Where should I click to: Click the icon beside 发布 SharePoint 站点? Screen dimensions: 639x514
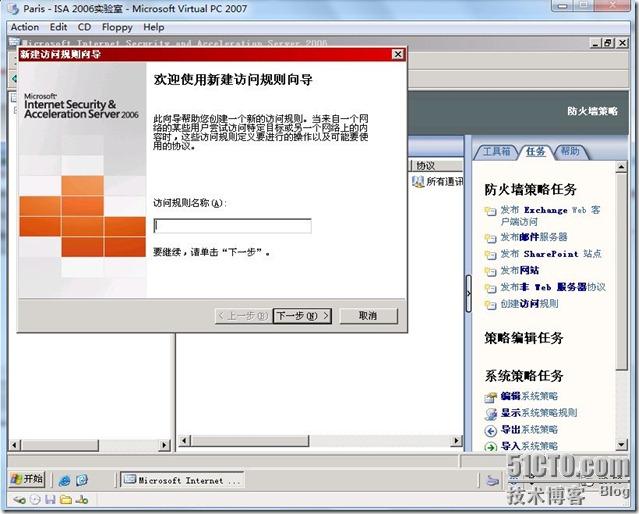click(x=490, y=255)
